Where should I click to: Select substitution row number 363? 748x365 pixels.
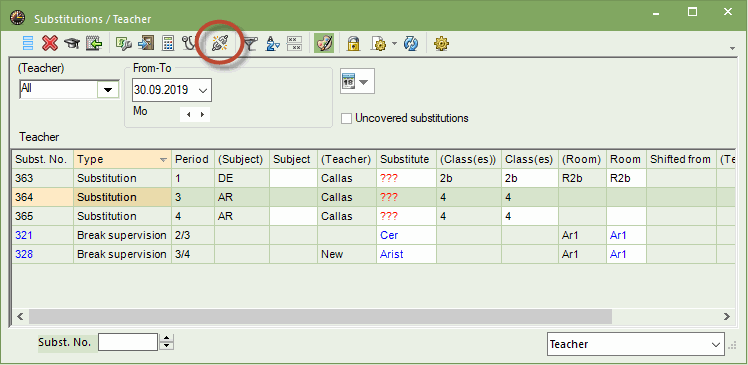pyautogui.click(x=43, y=178)
